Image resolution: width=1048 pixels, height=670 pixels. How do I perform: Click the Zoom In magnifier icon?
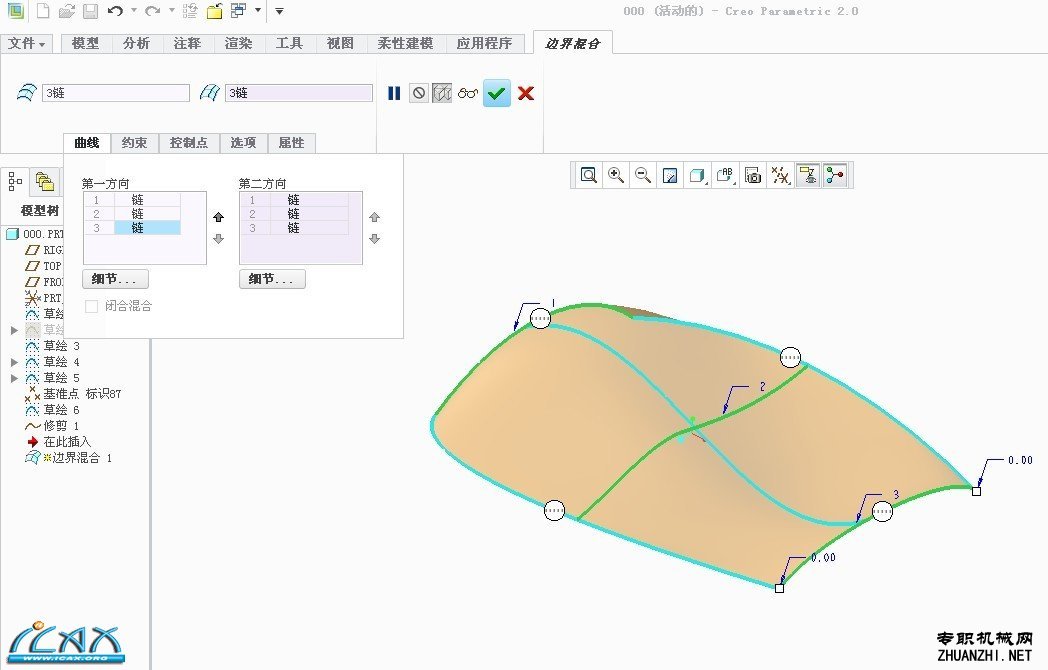(x=616, y=175)
